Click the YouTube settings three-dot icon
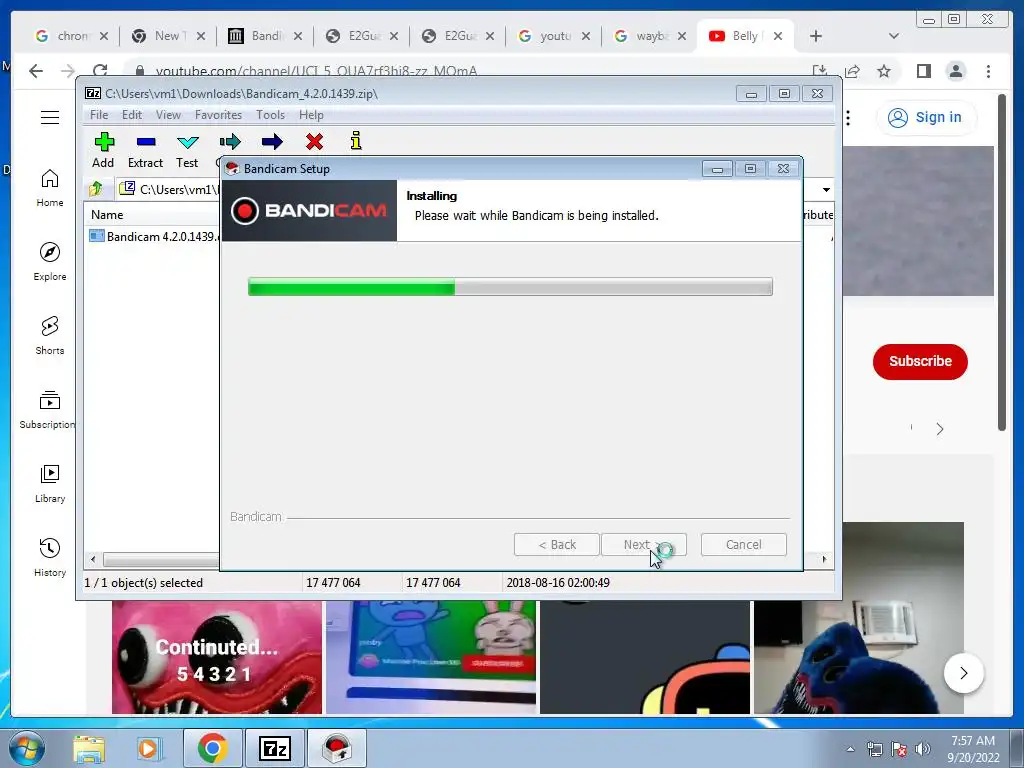 pyautogui.click(x=848, y=118)
